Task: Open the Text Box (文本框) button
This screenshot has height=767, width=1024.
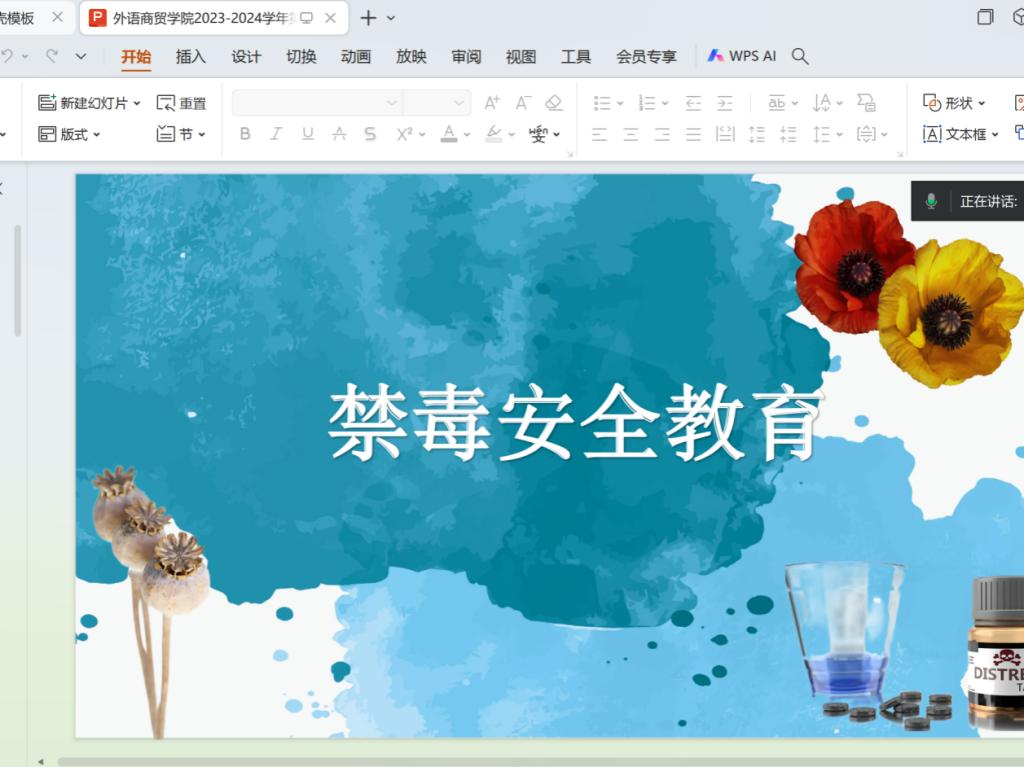Action: point(959,134)
